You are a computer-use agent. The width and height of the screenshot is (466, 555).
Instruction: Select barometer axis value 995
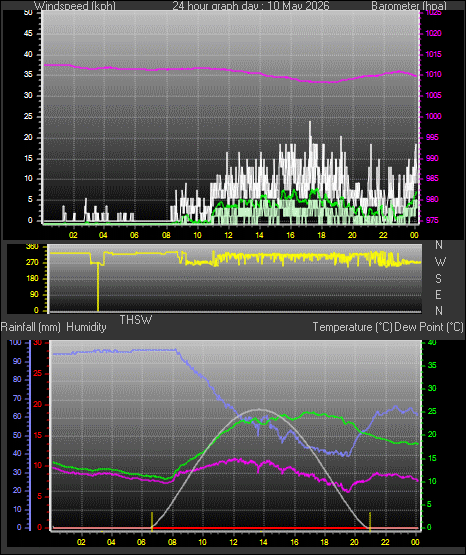coord(432,137)
